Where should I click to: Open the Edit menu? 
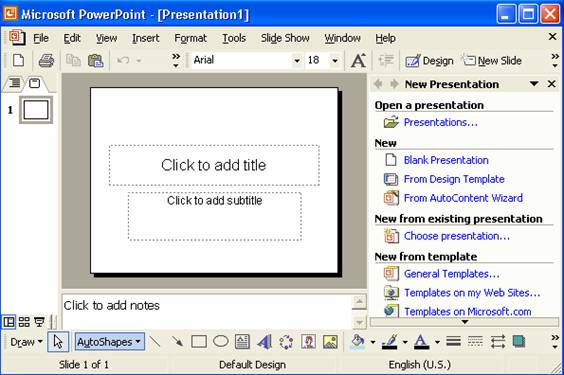pyautogui.click(x=72, y=38)
